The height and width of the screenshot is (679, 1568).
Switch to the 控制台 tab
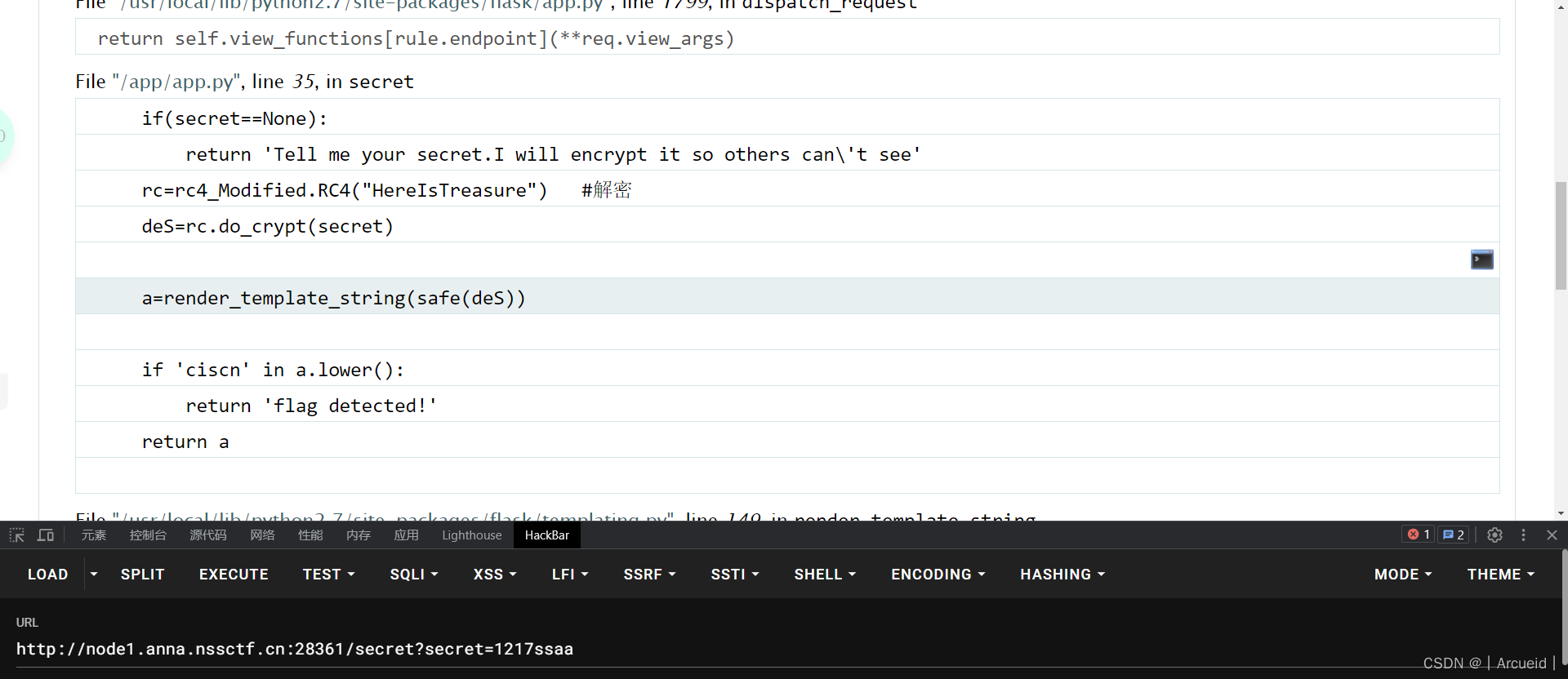148,535
